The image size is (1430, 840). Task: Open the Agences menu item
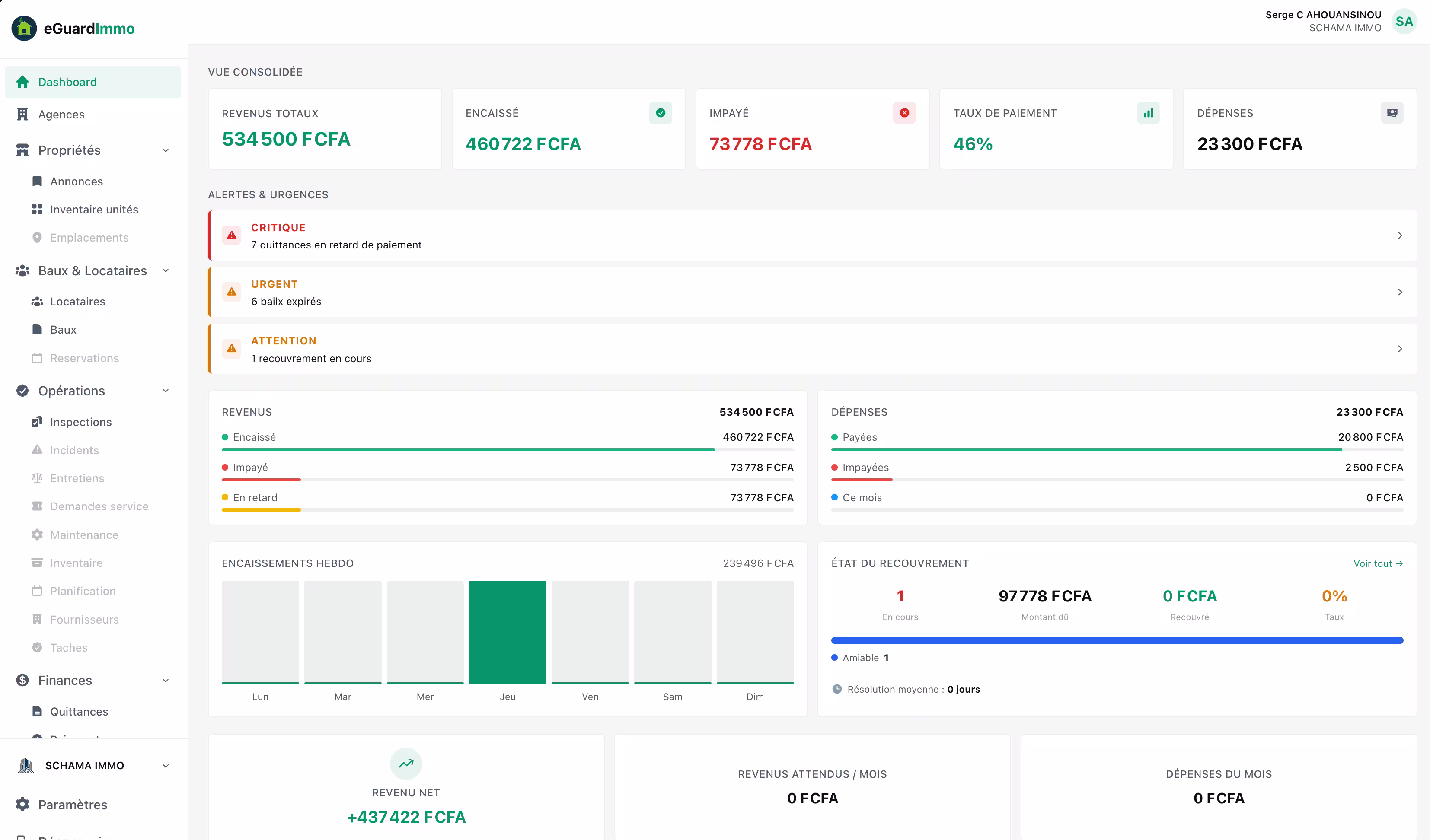(x=61, y=115)
